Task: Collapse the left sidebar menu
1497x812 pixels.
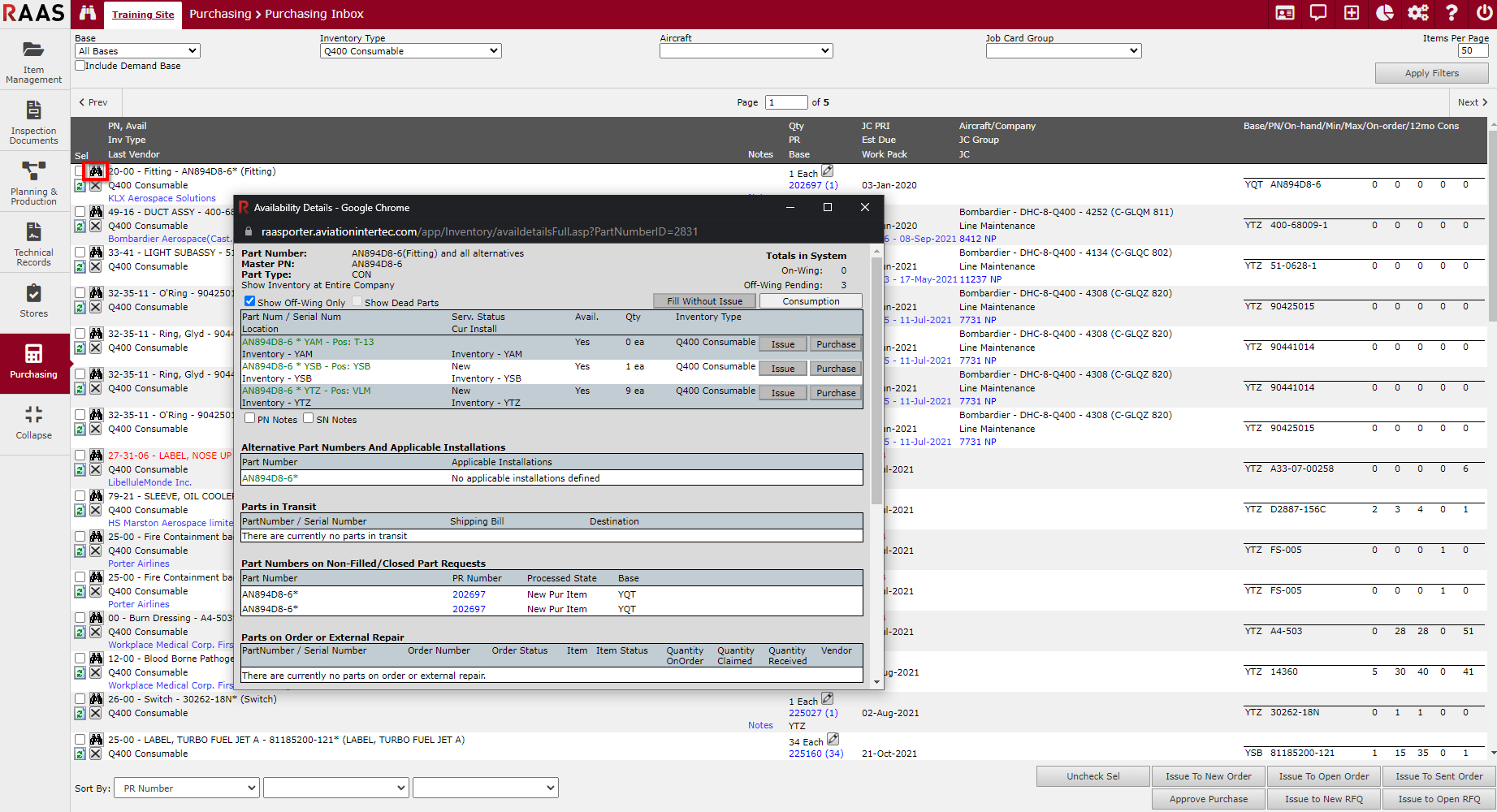Action: (34, 422)
